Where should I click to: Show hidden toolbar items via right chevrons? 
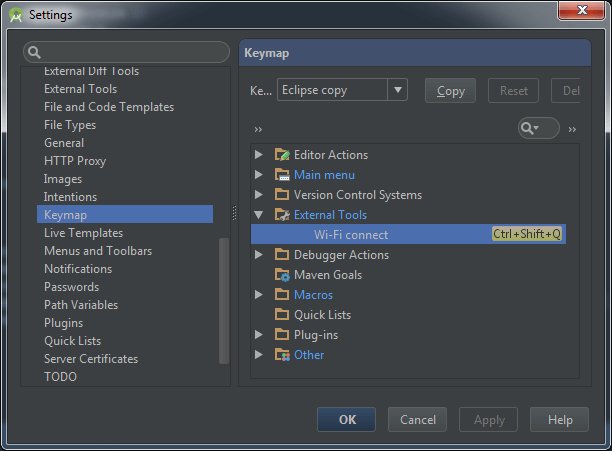pyautogui.click(x=572, y=130)
